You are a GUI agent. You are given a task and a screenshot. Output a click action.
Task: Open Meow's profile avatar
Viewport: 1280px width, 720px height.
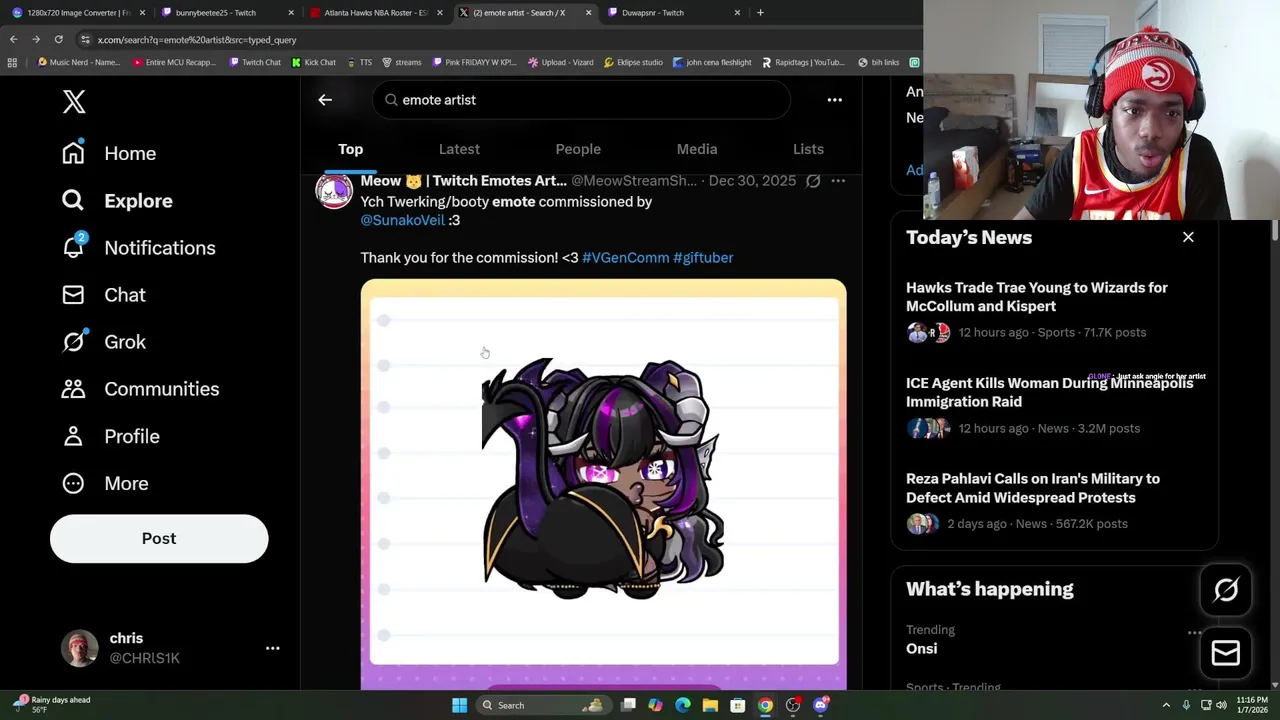point(334,189)
